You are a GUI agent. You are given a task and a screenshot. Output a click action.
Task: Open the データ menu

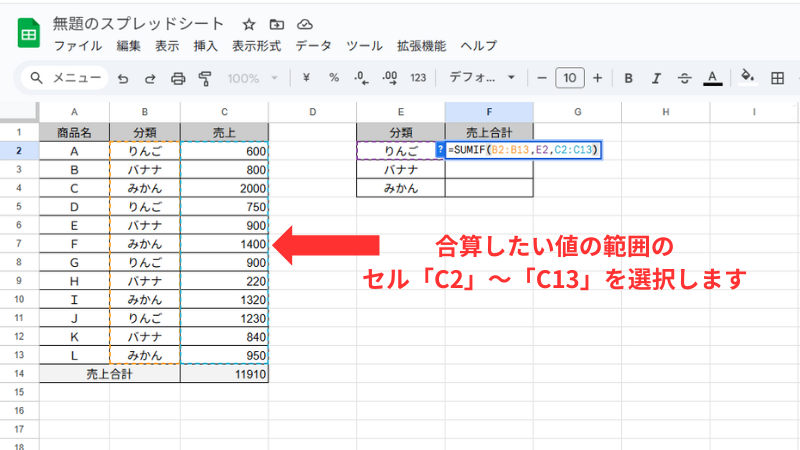point(313,46)
